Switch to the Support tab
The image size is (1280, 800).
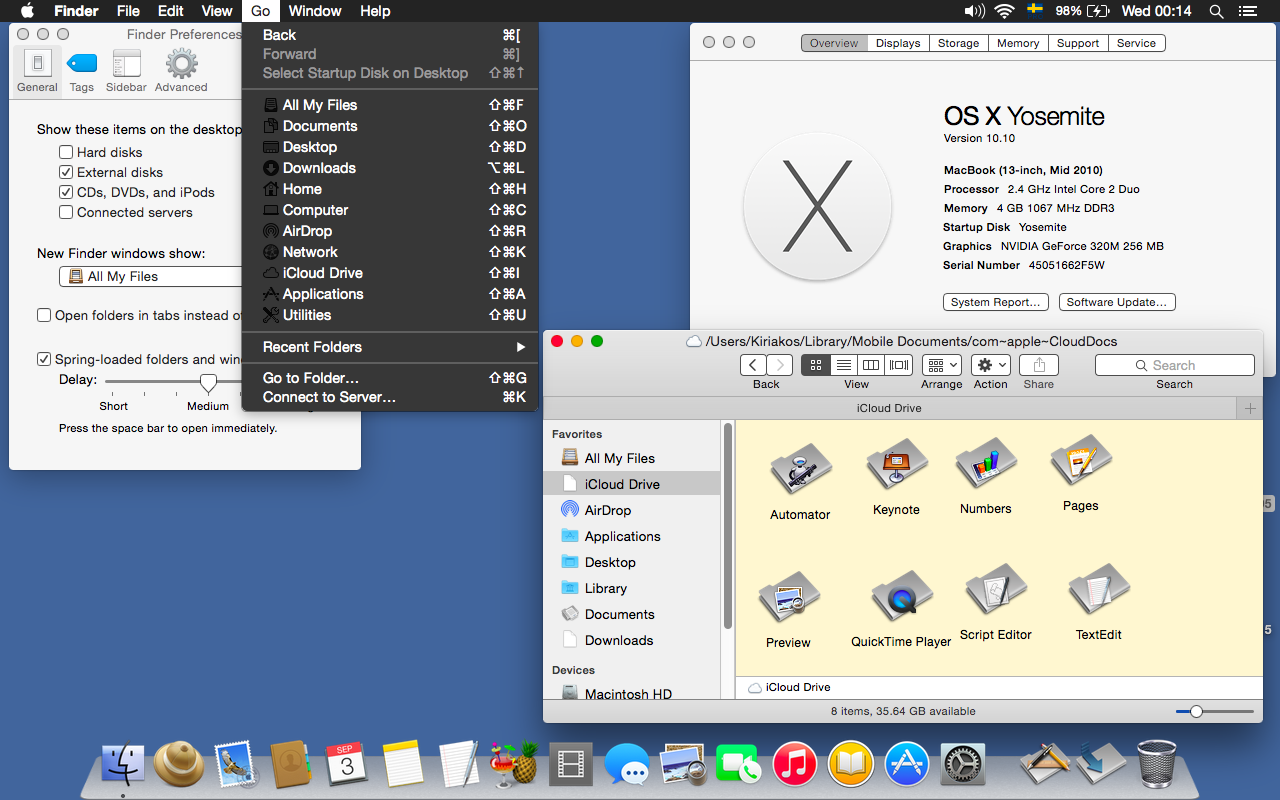(1078, 43)
